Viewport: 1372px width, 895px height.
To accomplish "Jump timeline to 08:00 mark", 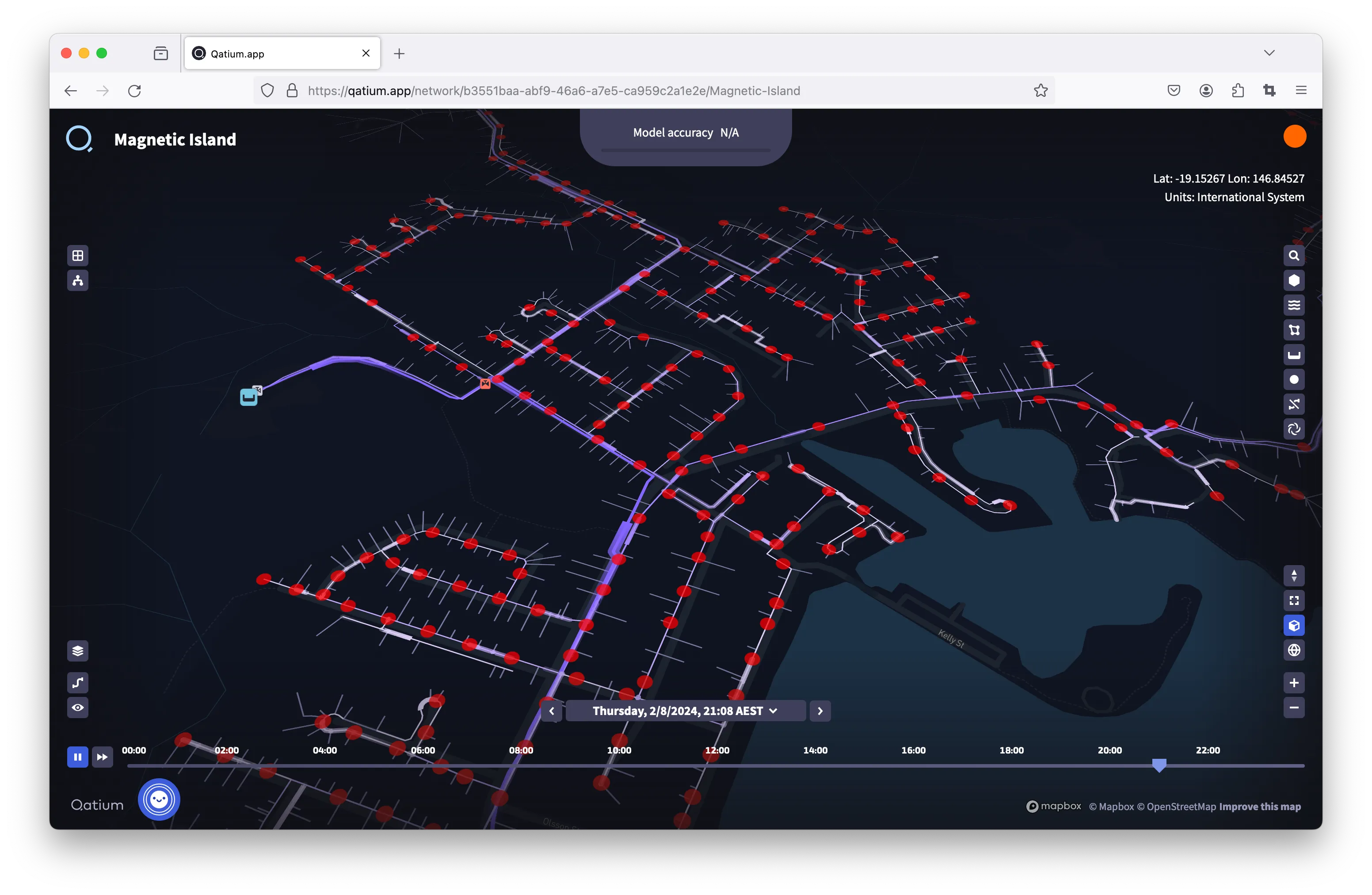I will (521, 751).
